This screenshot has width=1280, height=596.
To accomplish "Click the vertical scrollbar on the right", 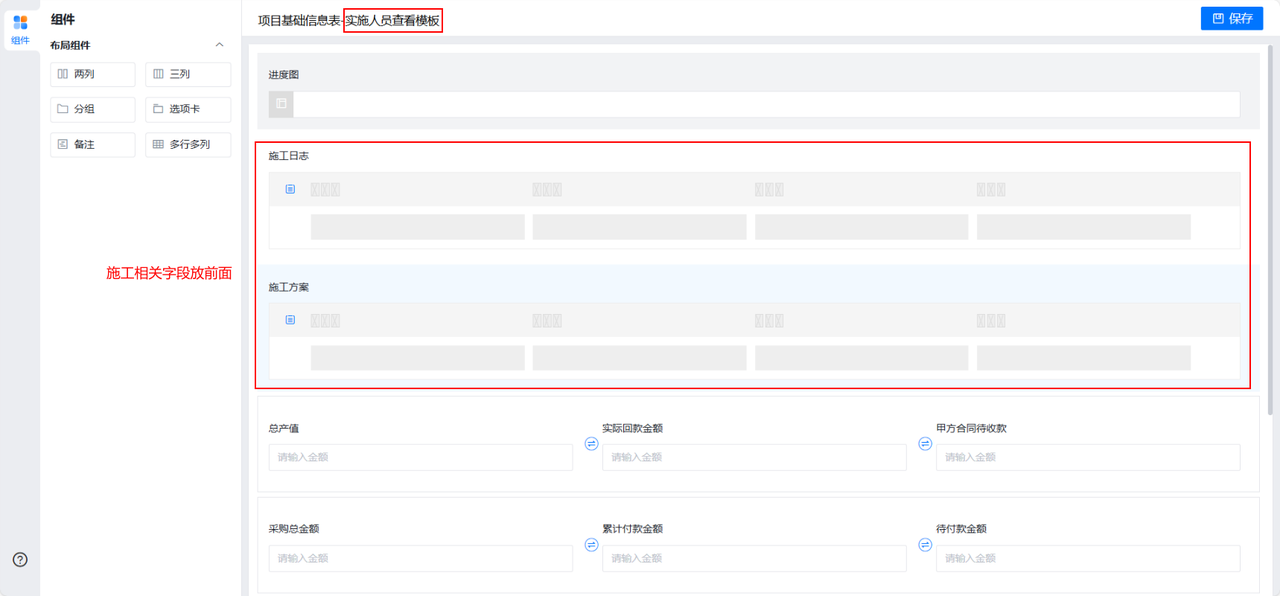I will tap(1272, 230).
